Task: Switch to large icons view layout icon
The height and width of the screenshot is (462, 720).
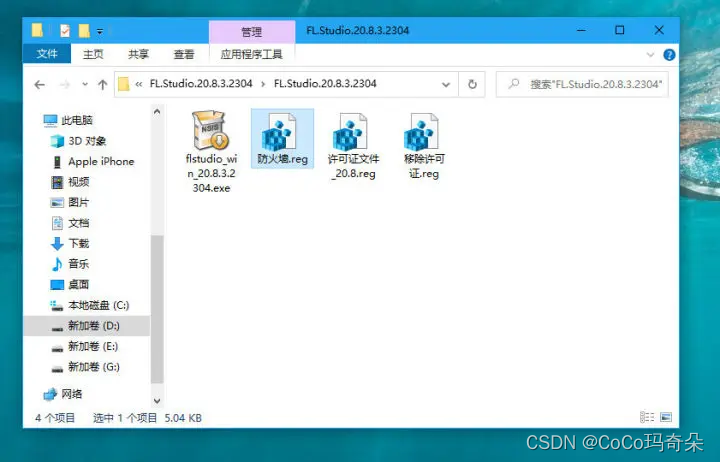Action: point(666,417)
